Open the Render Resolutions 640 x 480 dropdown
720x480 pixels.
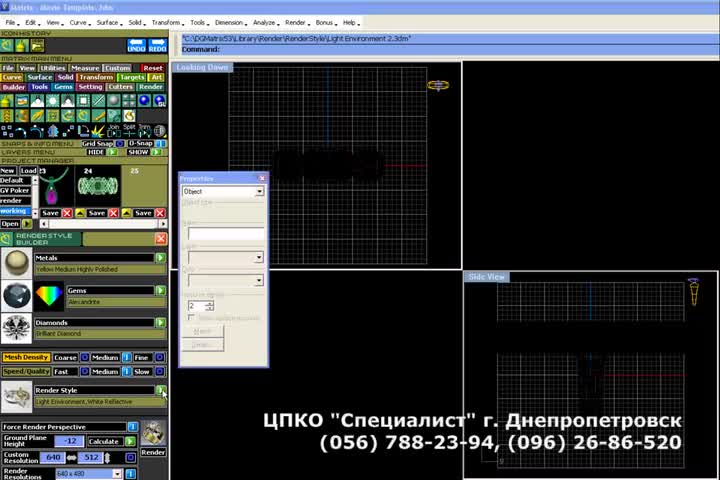click(x=117, y=474)
